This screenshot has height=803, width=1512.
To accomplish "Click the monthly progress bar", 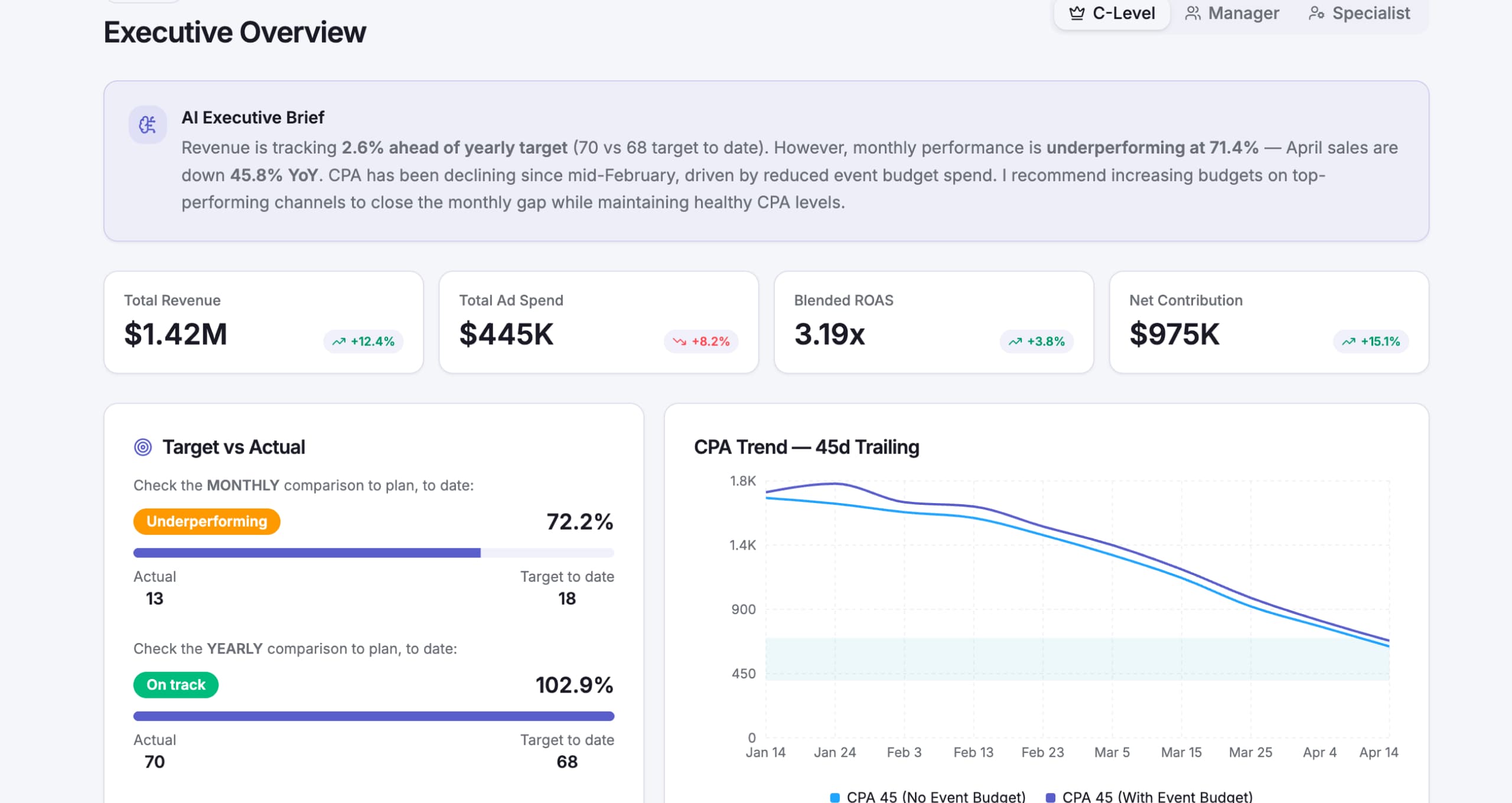I will pyautogui.click(x=374, y=553).
